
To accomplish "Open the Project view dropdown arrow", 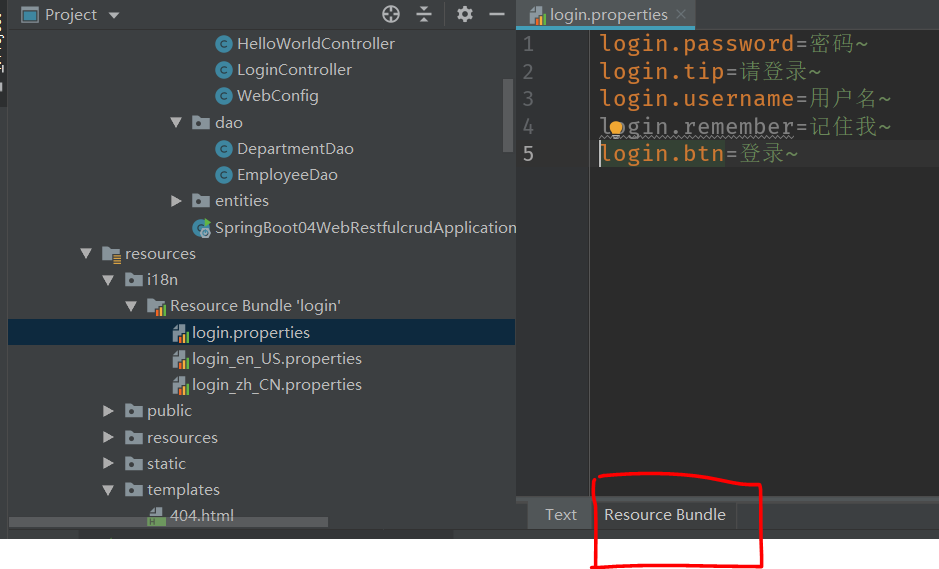I will 114,15.
